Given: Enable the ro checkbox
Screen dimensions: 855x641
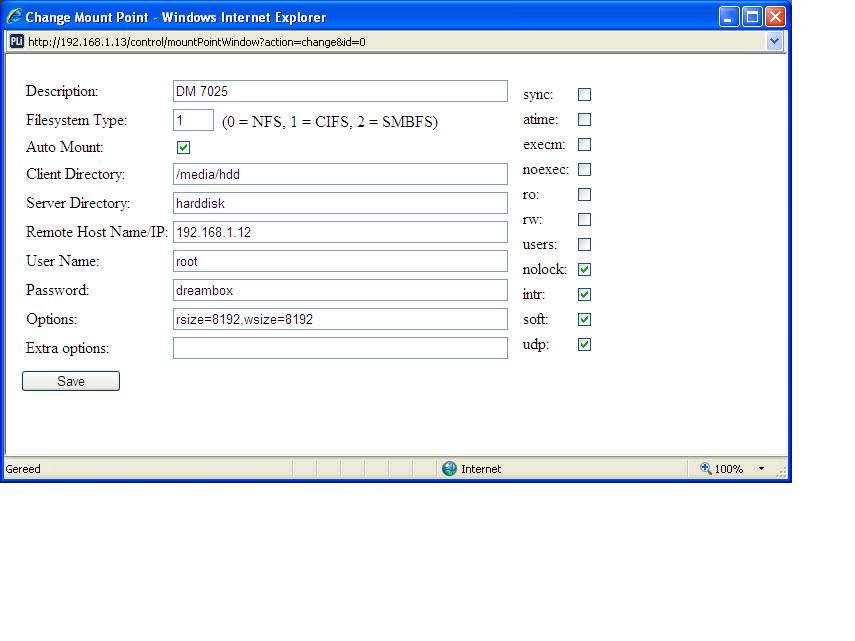Looking at the screenshot, I should coord(585,195).
